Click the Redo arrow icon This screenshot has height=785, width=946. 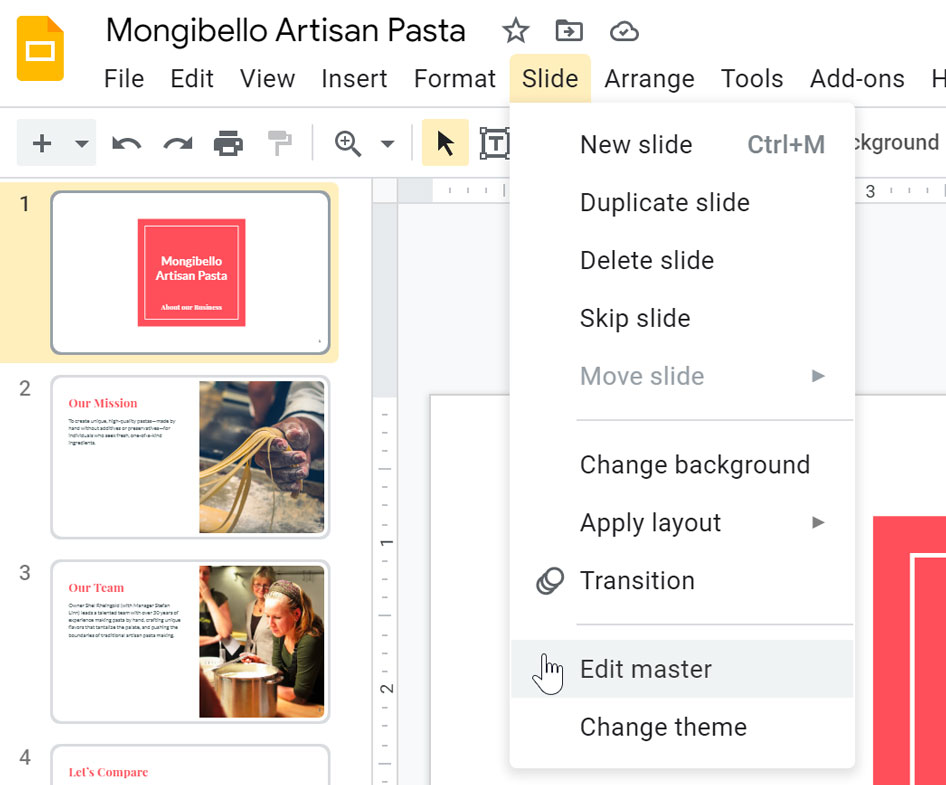pos(178,143)
